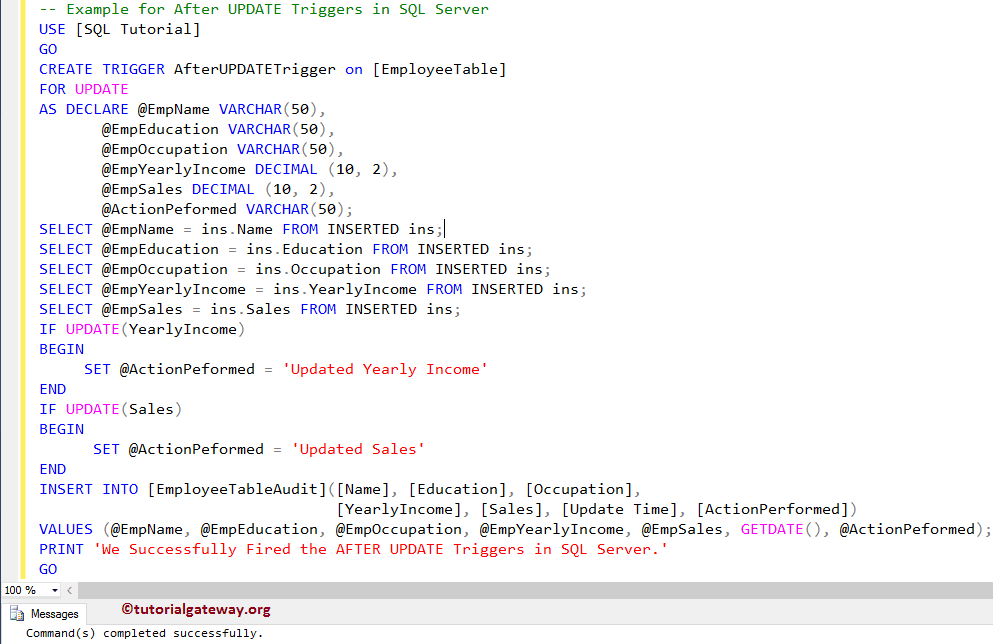This screenshot has width=993, height=644.
Task: Click the horizontal scrollbar track
Action: click(500, 590)
